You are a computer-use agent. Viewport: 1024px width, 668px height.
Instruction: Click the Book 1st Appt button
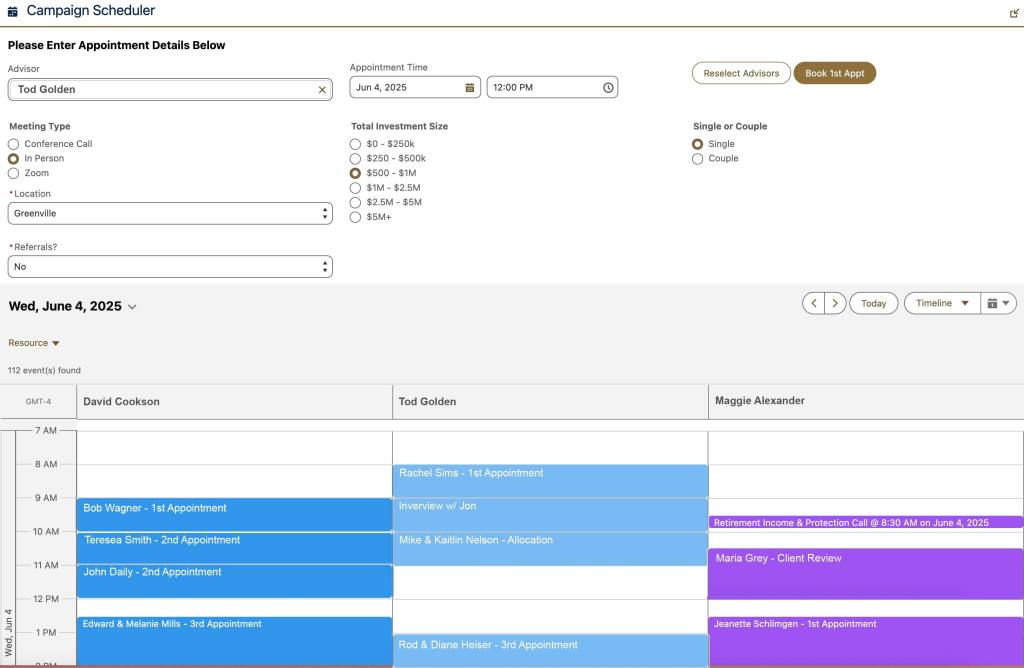(x=834, y=73)
